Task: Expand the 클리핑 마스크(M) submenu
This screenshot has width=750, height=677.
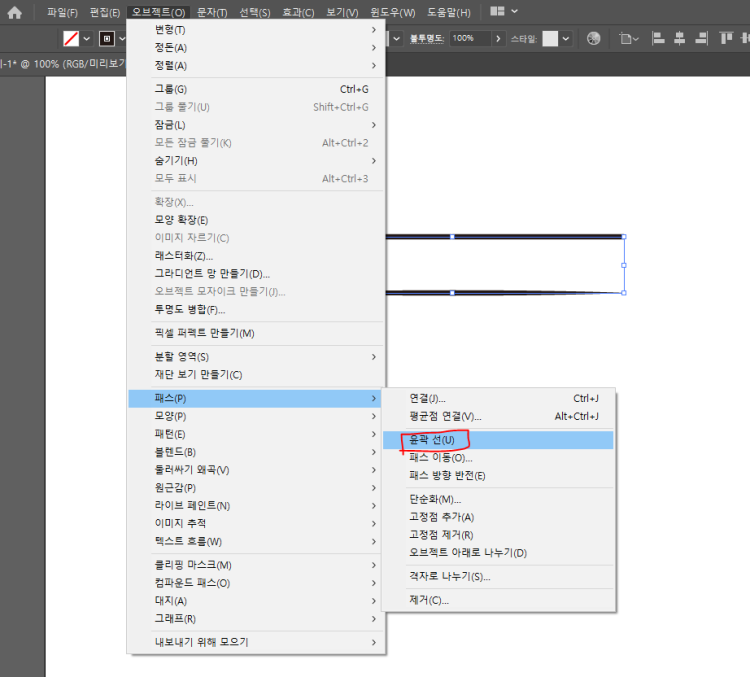Action: tap(256, 565)
